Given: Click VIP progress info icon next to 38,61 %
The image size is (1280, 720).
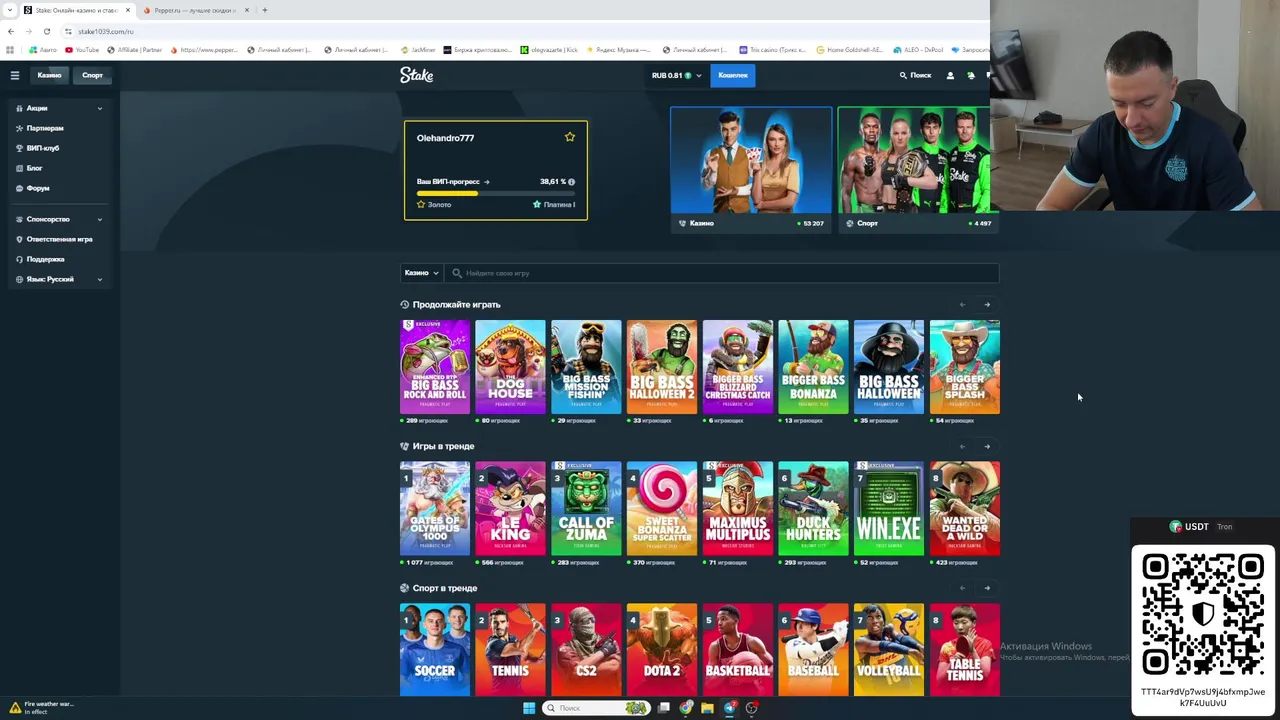Looking at the screenshot, I should click(571, 182).
